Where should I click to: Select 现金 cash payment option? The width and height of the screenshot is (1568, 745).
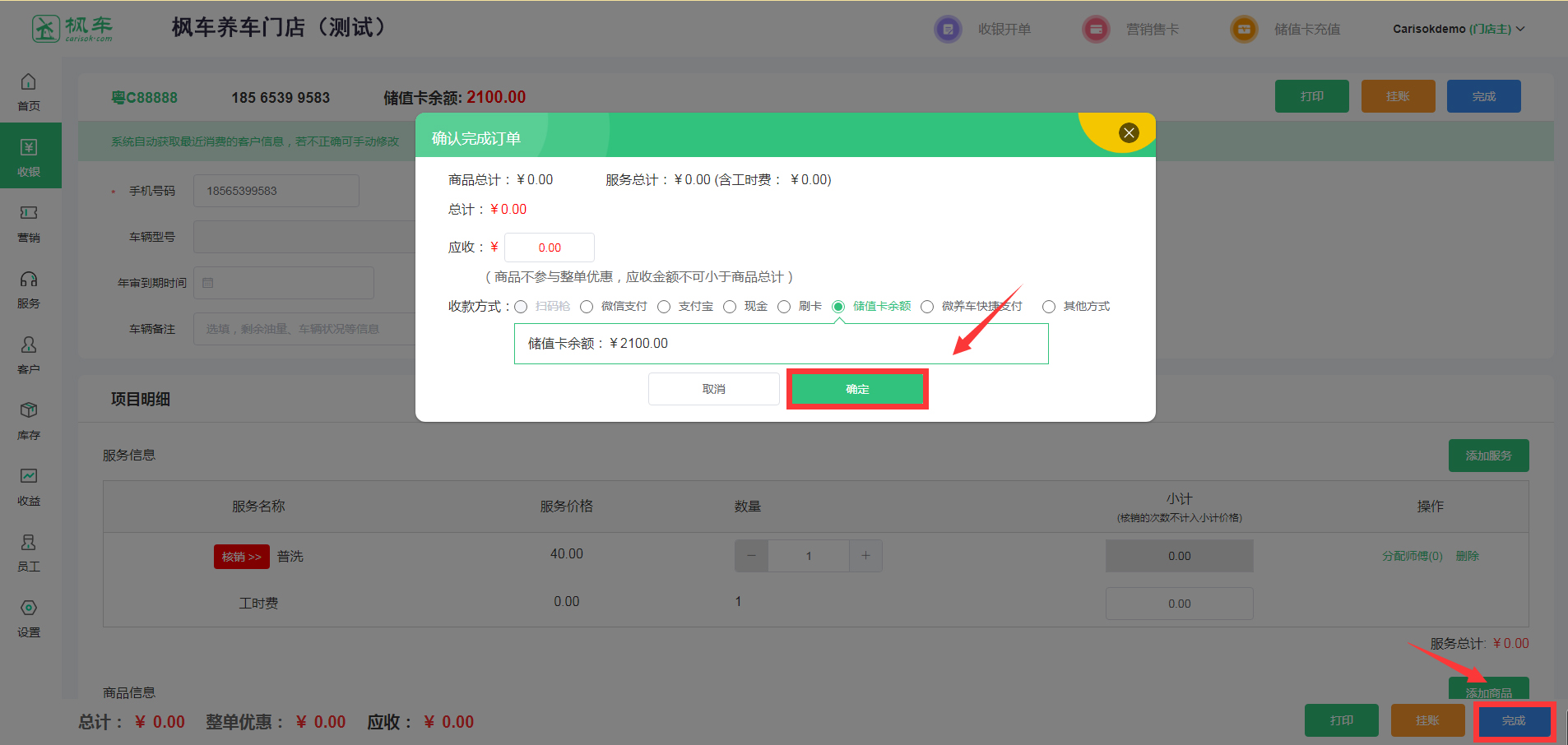coord(730,307)
